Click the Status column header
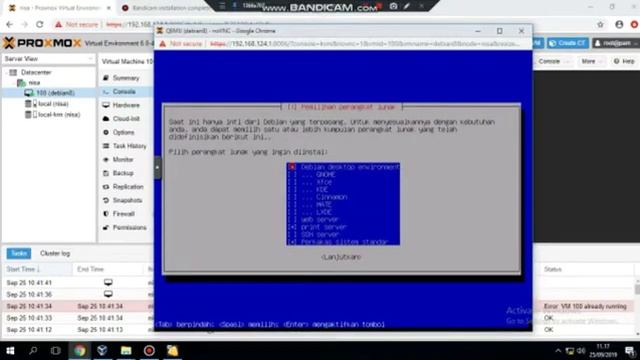The height and width of the screenshot is (360, 640). pyautogui.click(x=553, y=269)
